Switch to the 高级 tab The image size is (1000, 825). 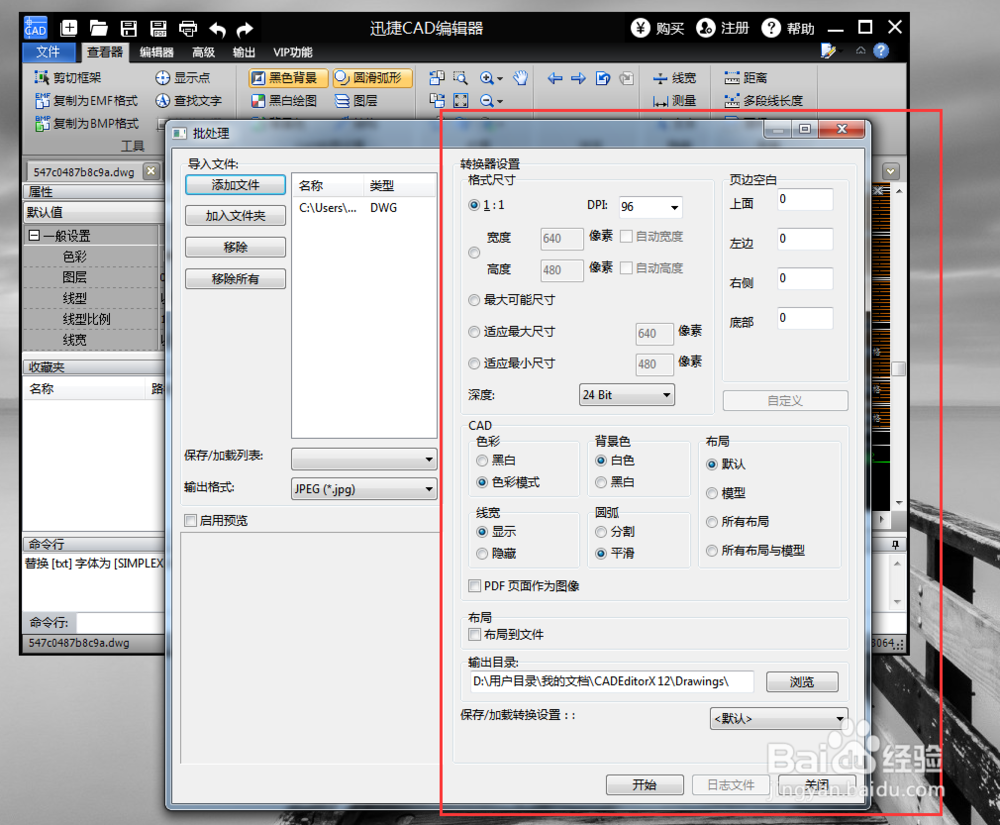[203, 52]
